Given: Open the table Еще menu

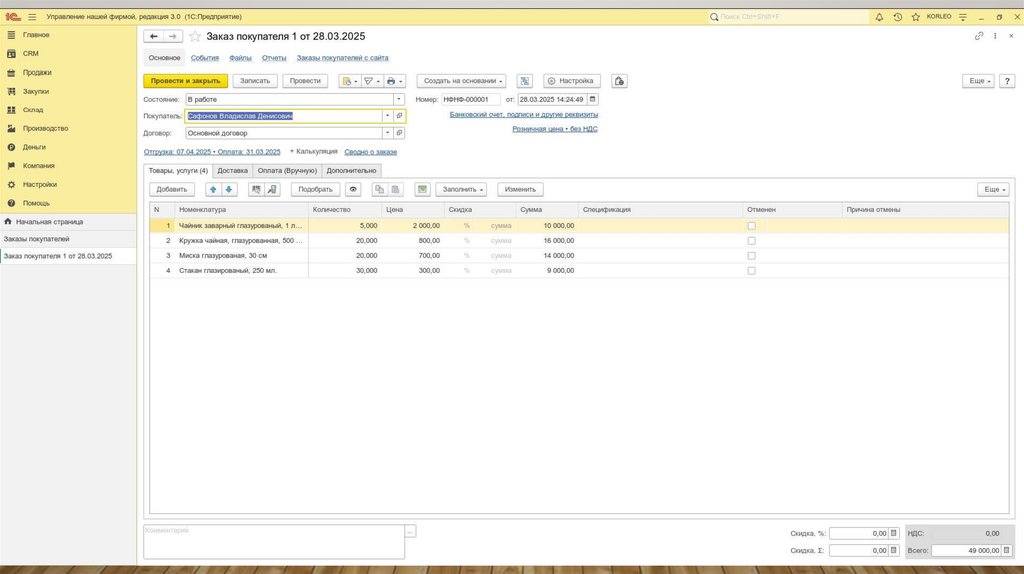Looking at the screenshot, I should pos(994,189).
